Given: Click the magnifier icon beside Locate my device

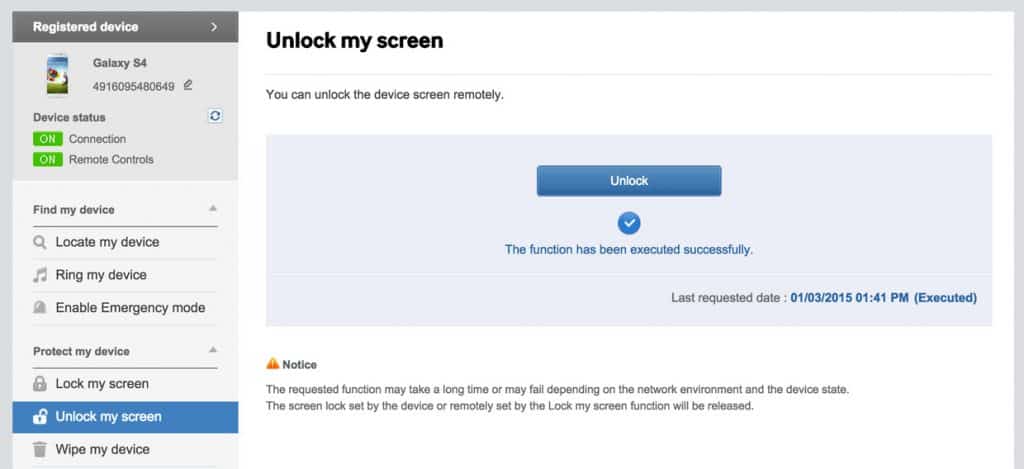Looking at the screenshot, I should coord(40,242).
